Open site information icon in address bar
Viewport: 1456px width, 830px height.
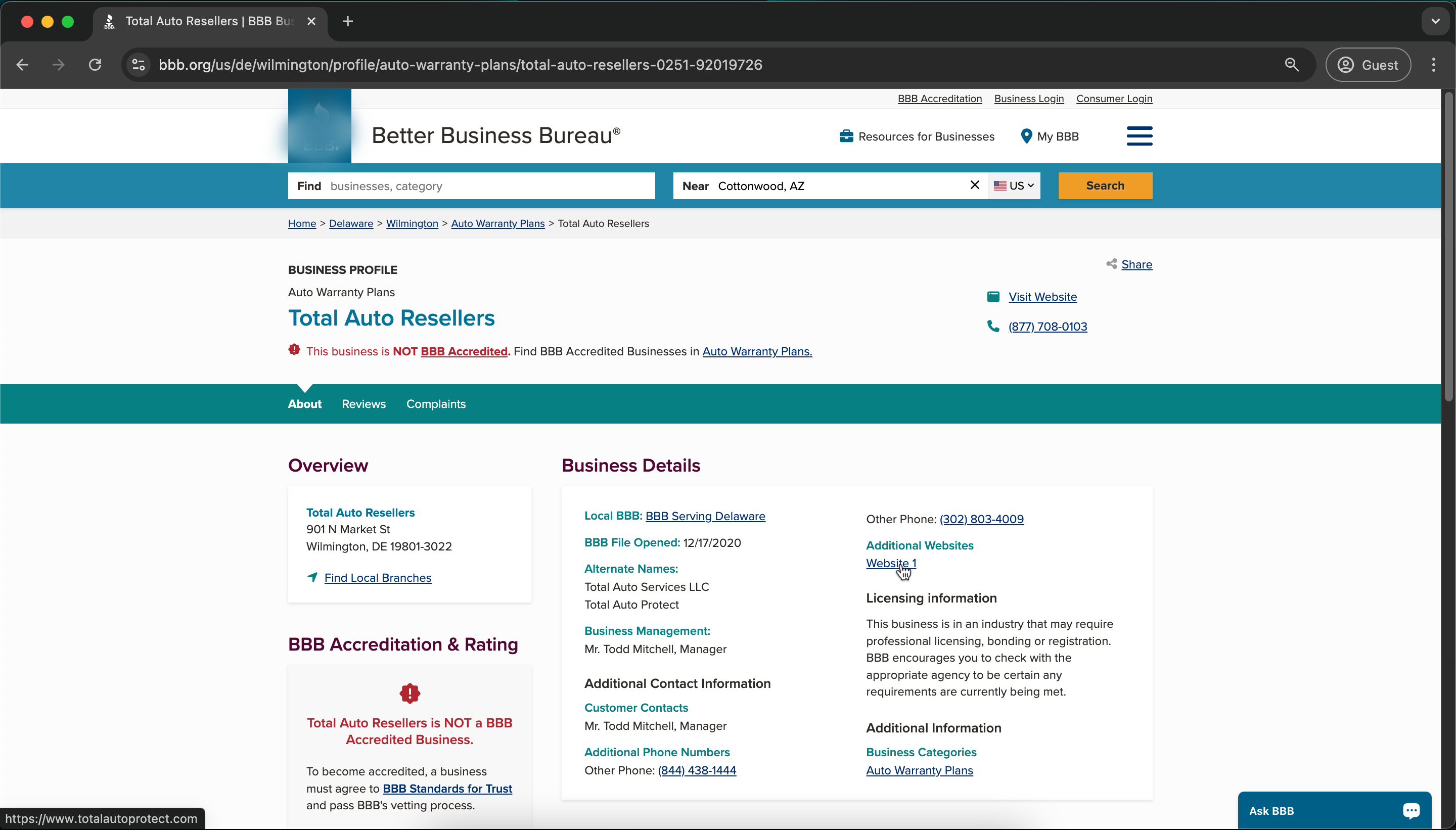coord(139,65)
